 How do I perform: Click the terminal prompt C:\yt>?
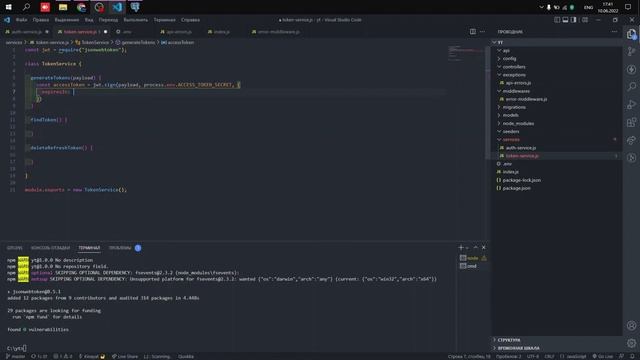point(16,348)
